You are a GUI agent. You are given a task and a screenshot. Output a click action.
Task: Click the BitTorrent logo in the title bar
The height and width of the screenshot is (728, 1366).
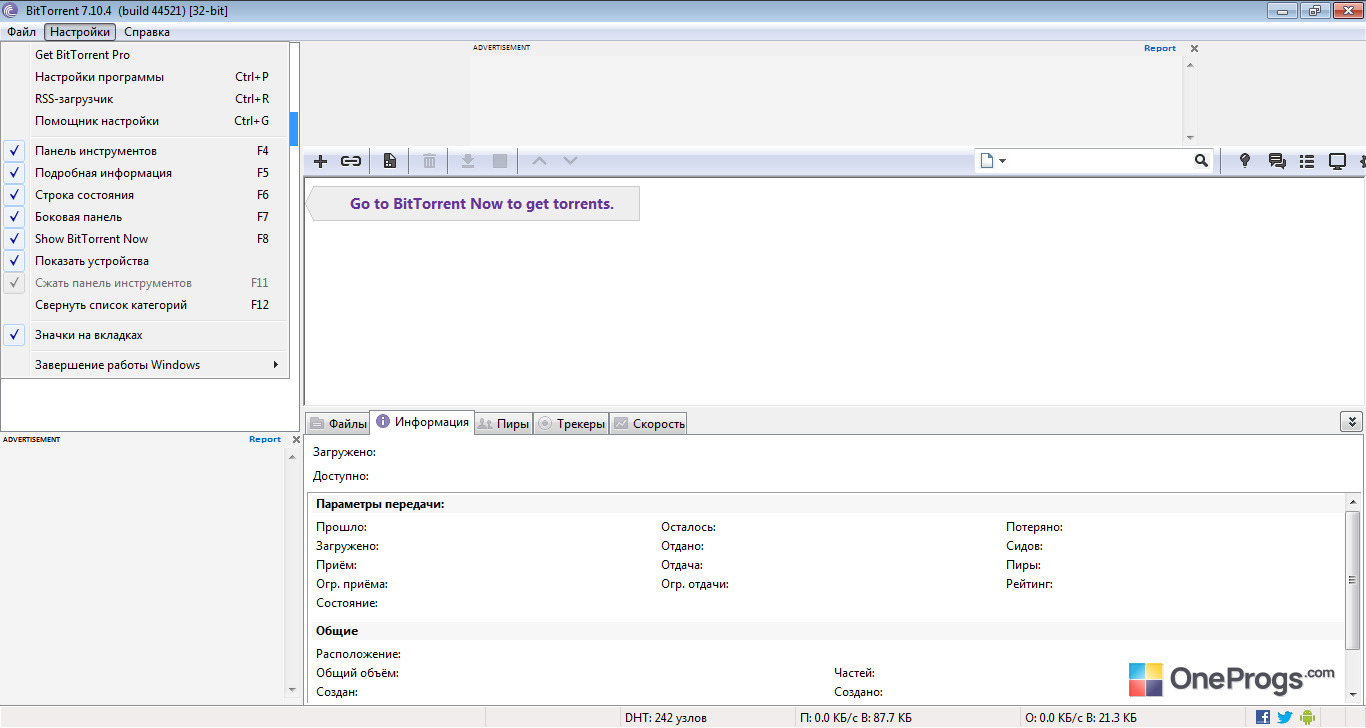pyautogui.click(x=11, y=11)
